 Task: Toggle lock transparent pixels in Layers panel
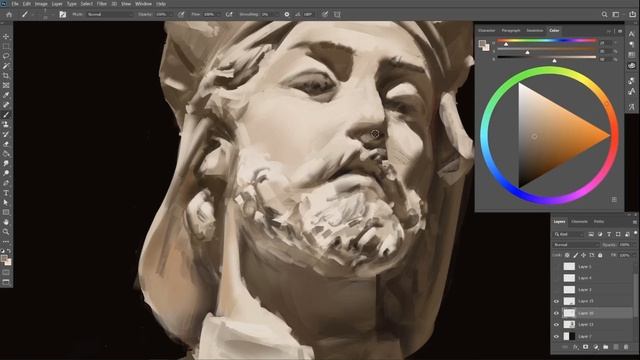coord(567,255)
